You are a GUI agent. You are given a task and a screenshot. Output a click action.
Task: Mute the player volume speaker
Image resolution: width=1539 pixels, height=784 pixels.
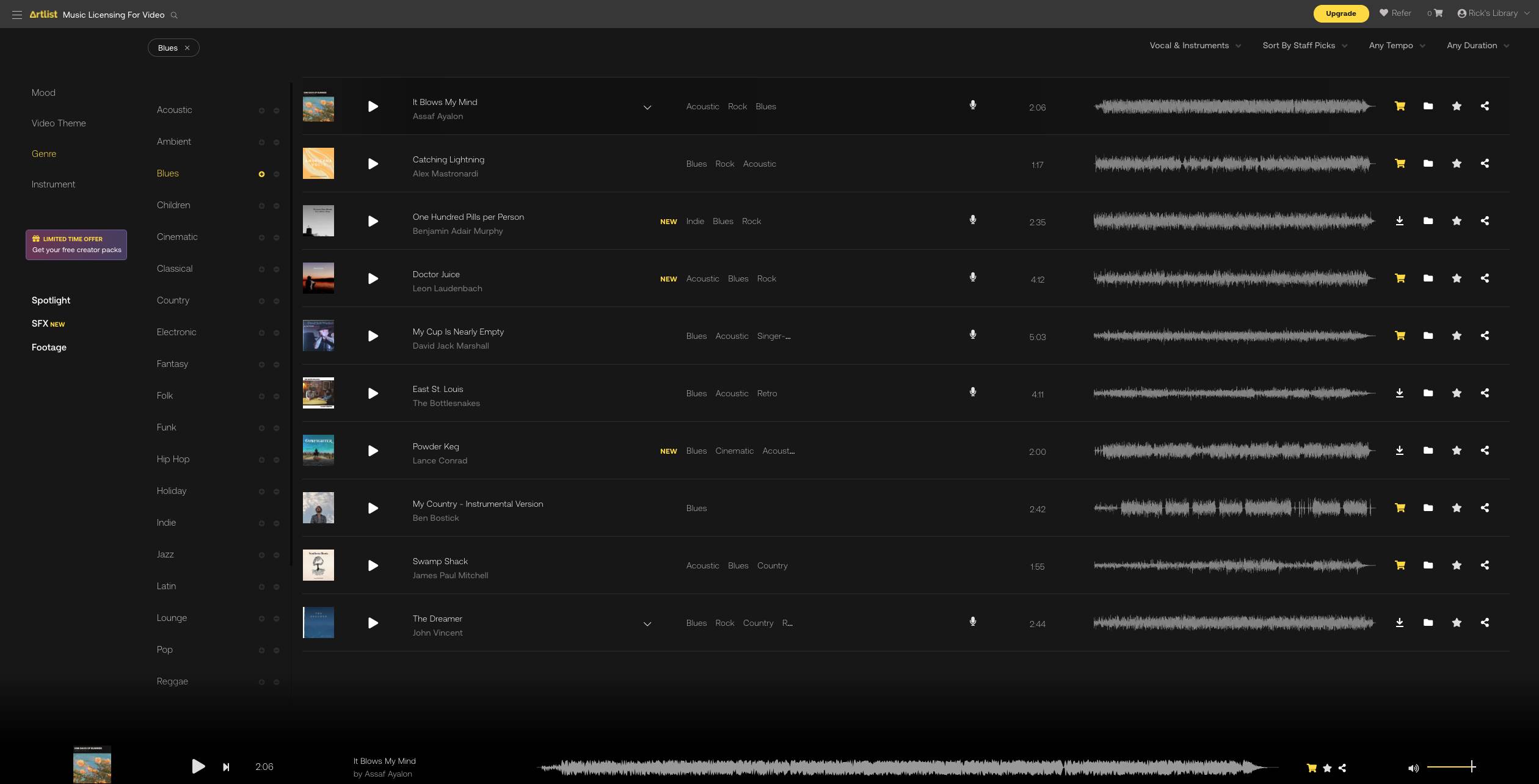tap(1413, 768)
